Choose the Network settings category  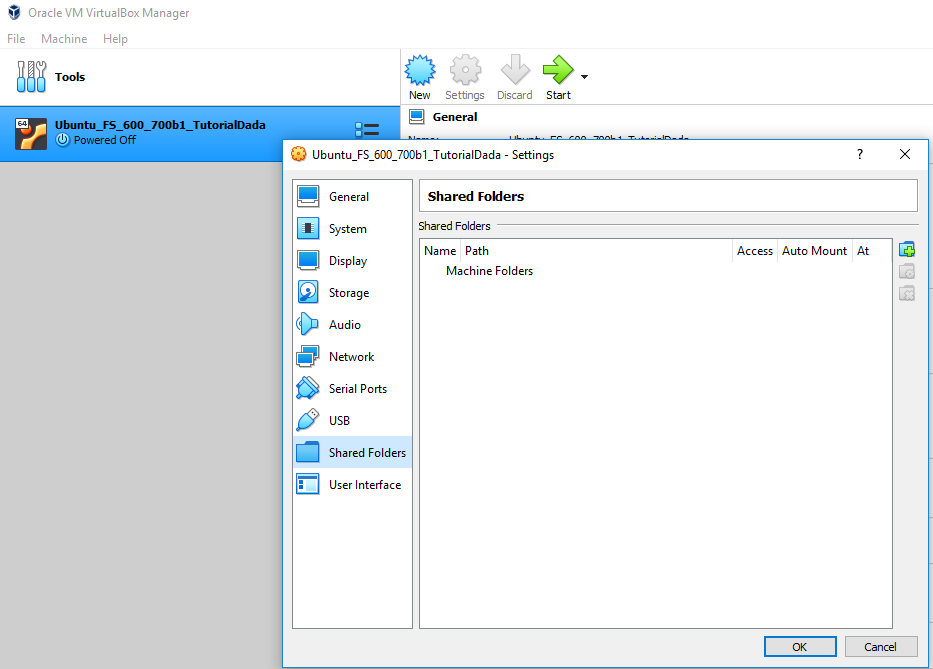click(351, 357)
